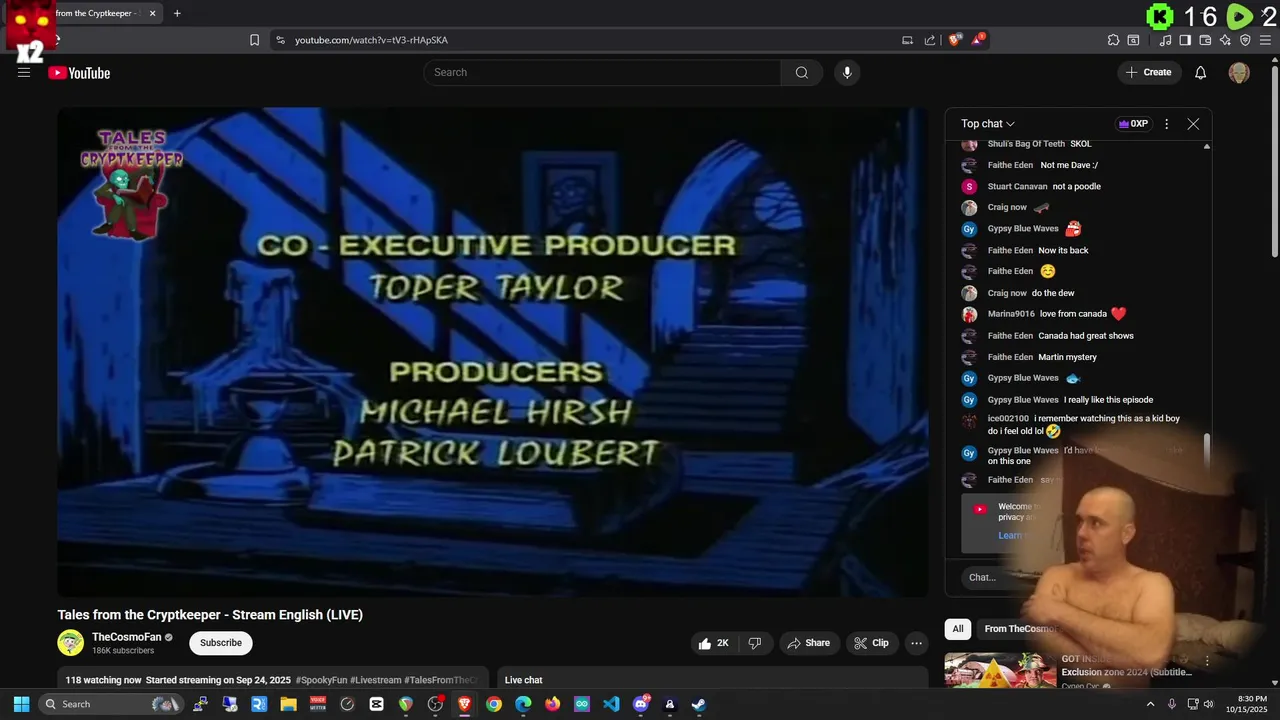Install app icon in address bar
The height and width of the screenshot is (720, 1280).
[x=907, y=40]
